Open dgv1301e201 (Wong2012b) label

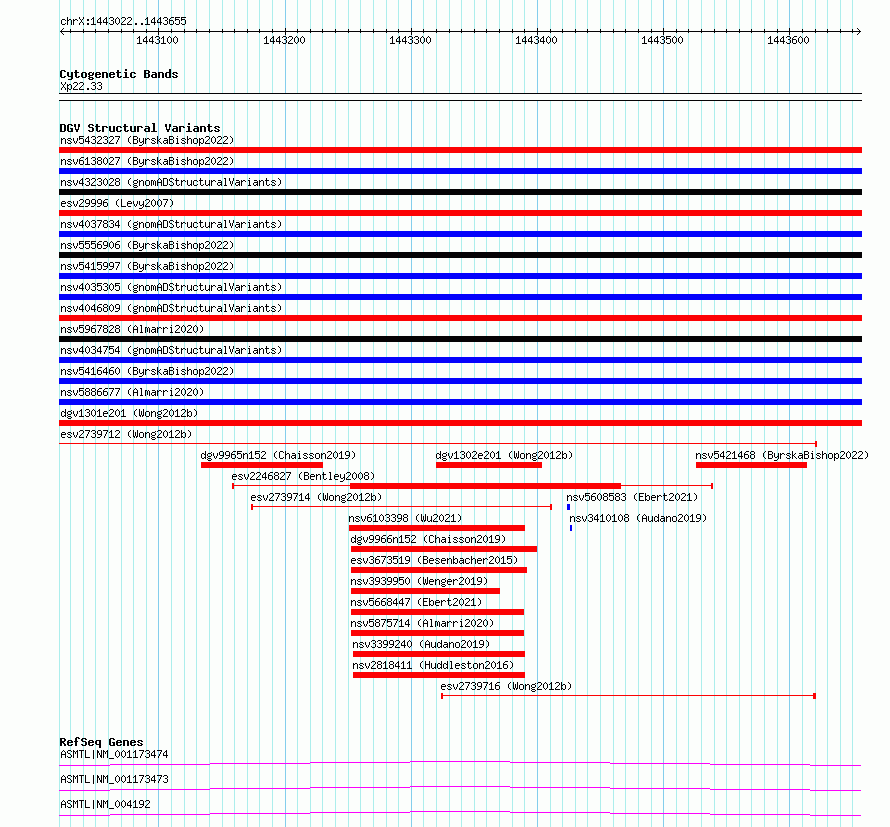click(x=129, y=413)
